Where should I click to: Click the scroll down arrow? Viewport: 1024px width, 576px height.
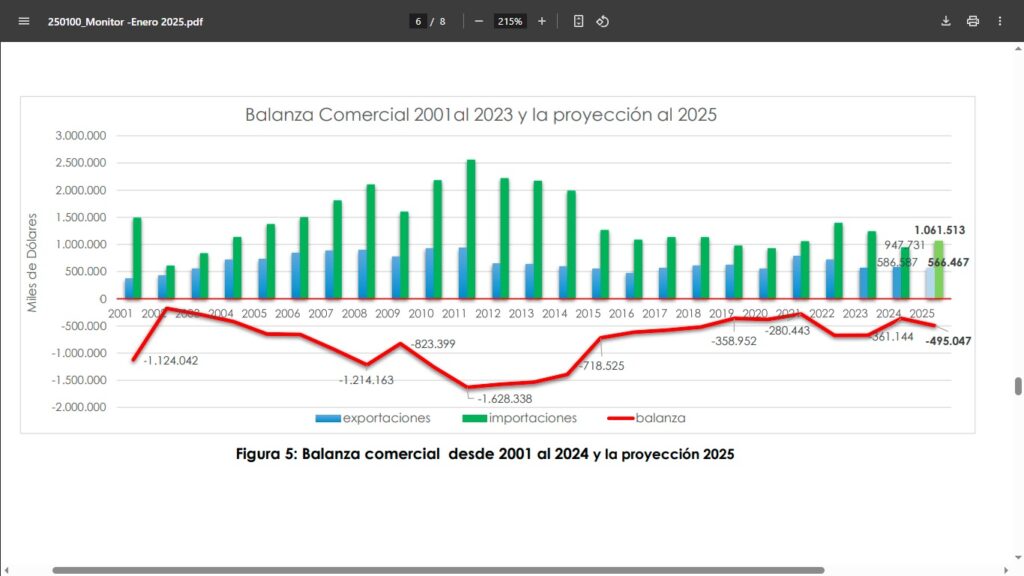[x=1017, y=558]
